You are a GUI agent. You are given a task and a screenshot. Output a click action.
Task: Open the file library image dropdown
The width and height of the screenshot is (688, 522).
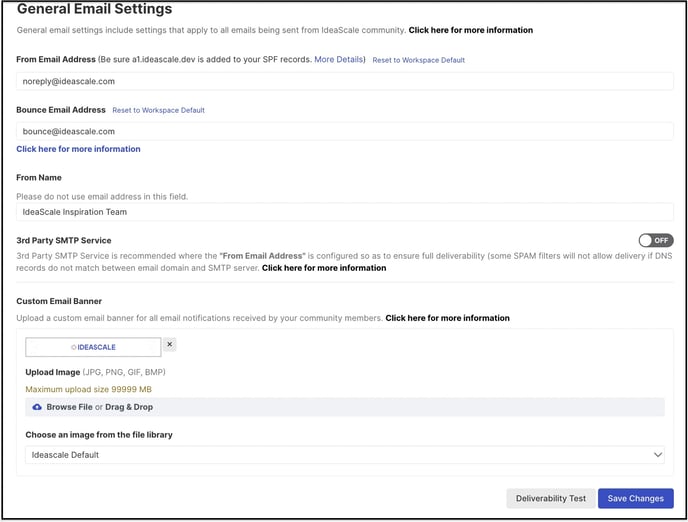tap(345, 455)
